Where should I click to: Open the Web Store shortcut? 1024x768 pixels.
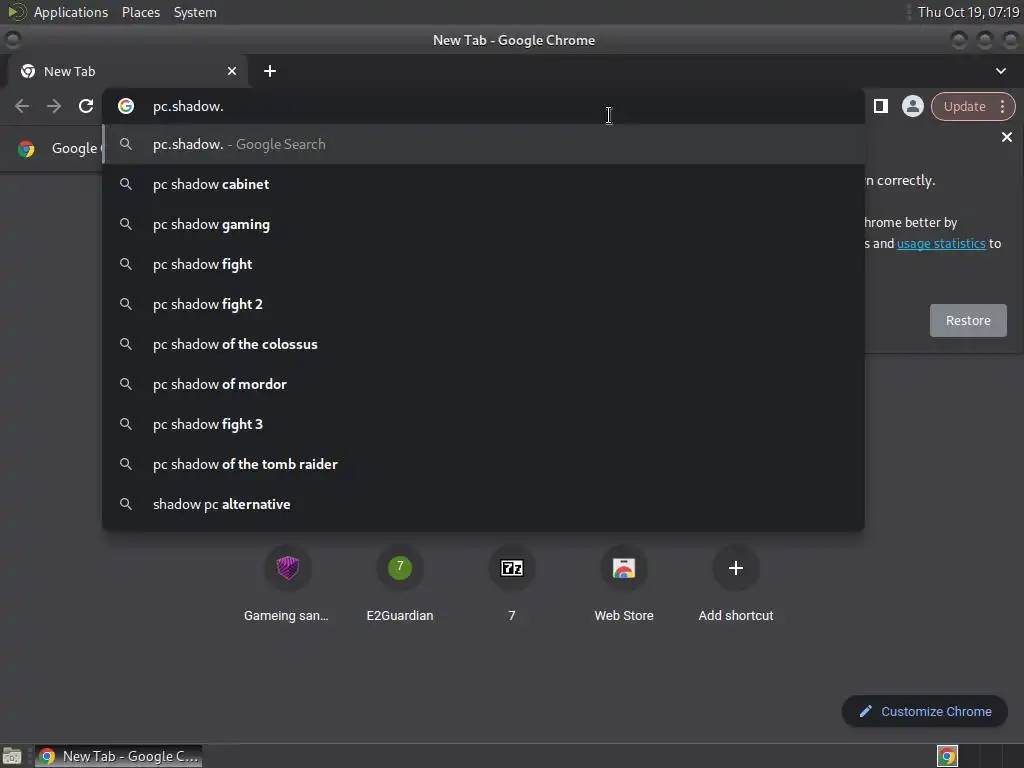point(624,583)
